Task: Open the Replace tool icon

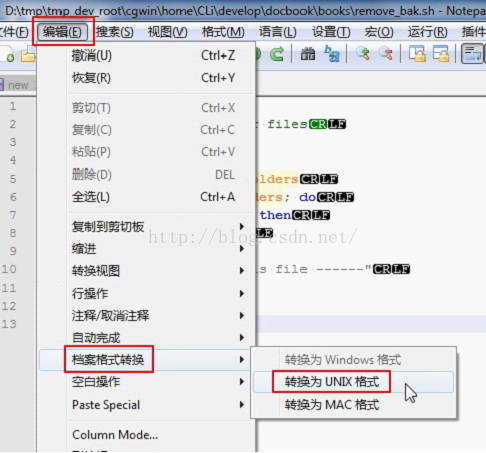Action: (332, 54)
